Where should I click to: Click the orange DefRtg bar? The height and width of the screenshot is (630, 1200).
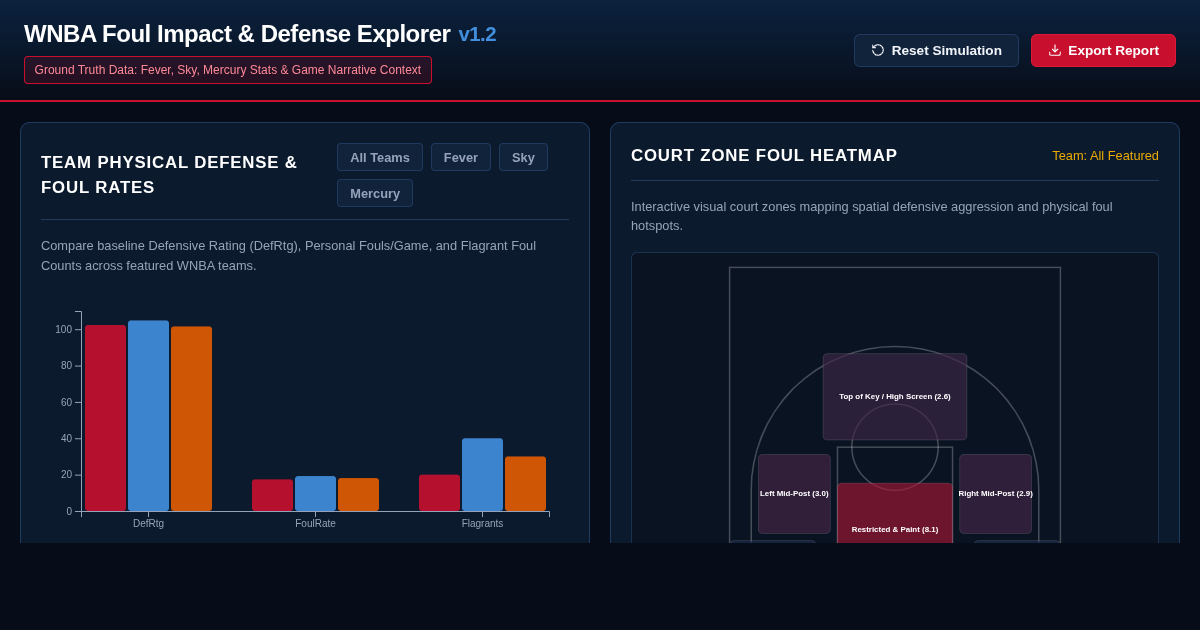(191, 419)
